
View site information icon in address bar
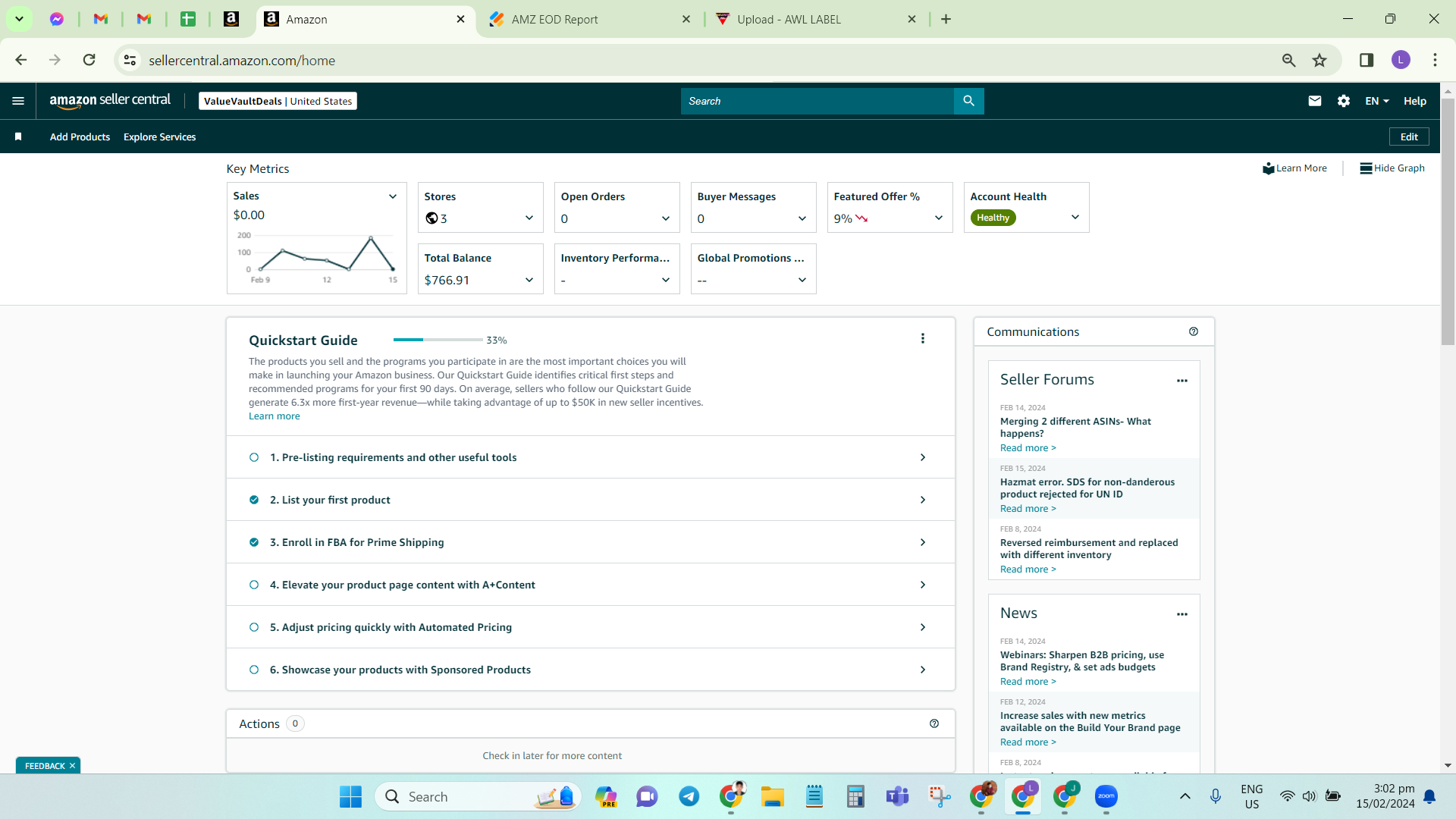coord(130,60)
